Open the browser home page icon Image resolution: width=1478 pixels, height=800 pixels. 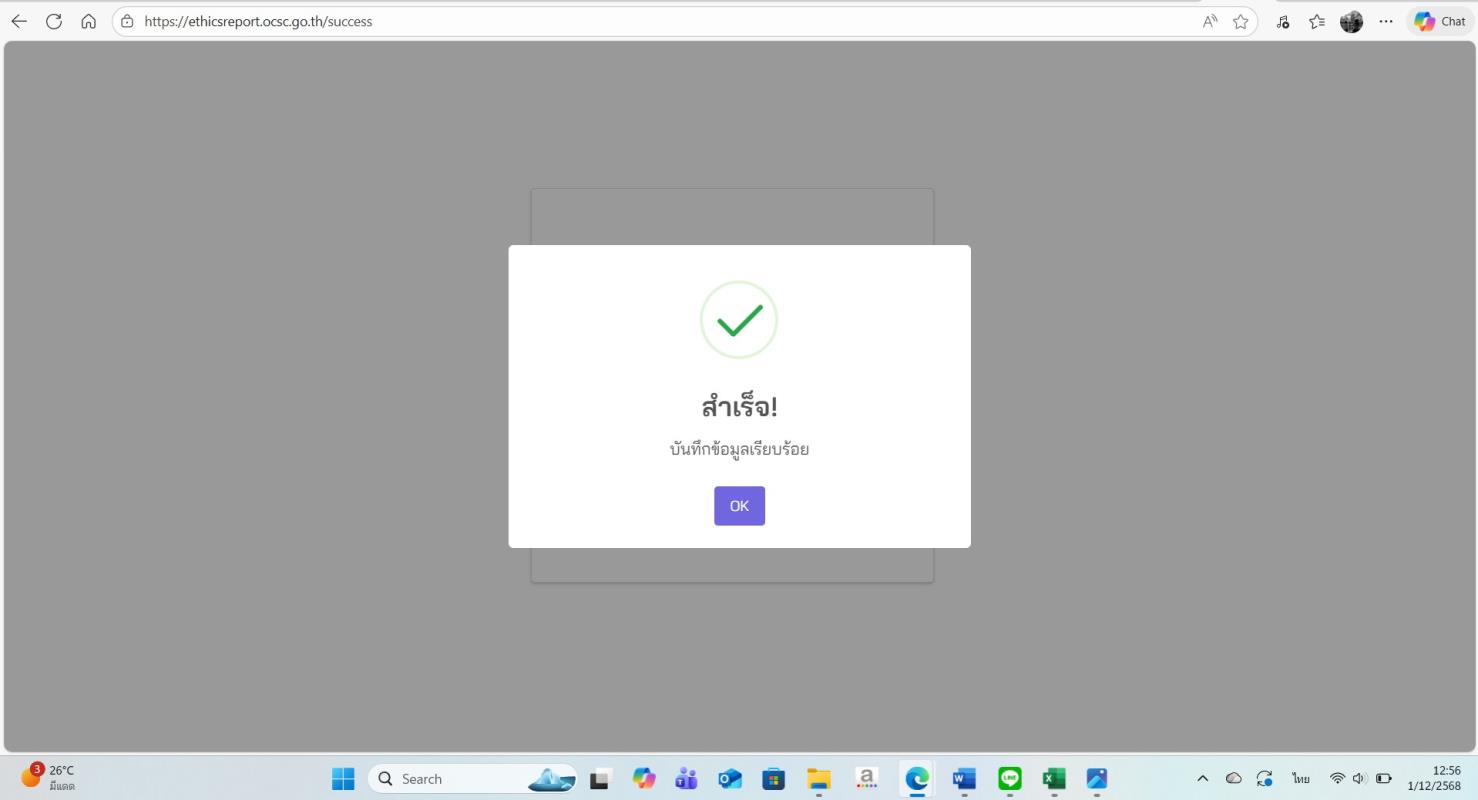89,21
